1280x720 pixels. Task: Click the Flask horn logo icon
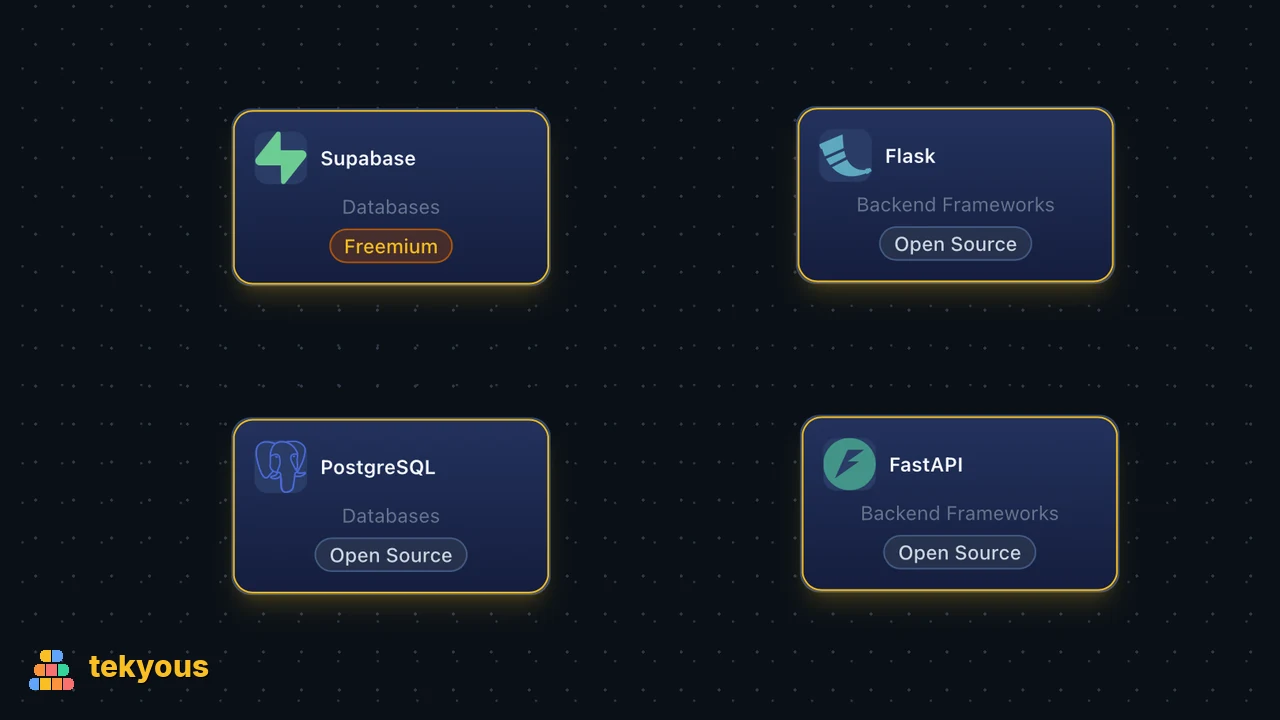click(x=845, y=156)
